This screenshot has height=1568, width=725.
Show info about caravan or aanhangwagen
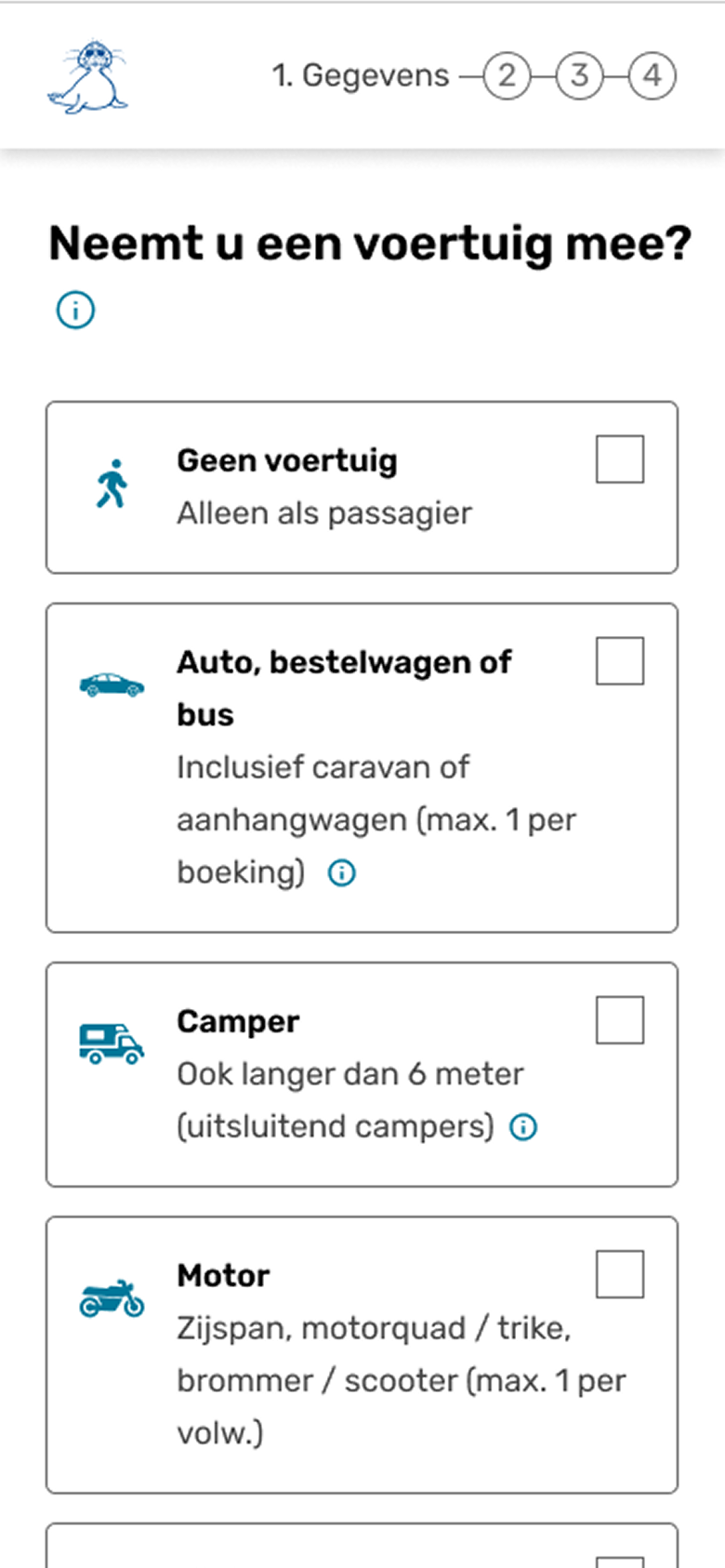[x=342, y=873]
